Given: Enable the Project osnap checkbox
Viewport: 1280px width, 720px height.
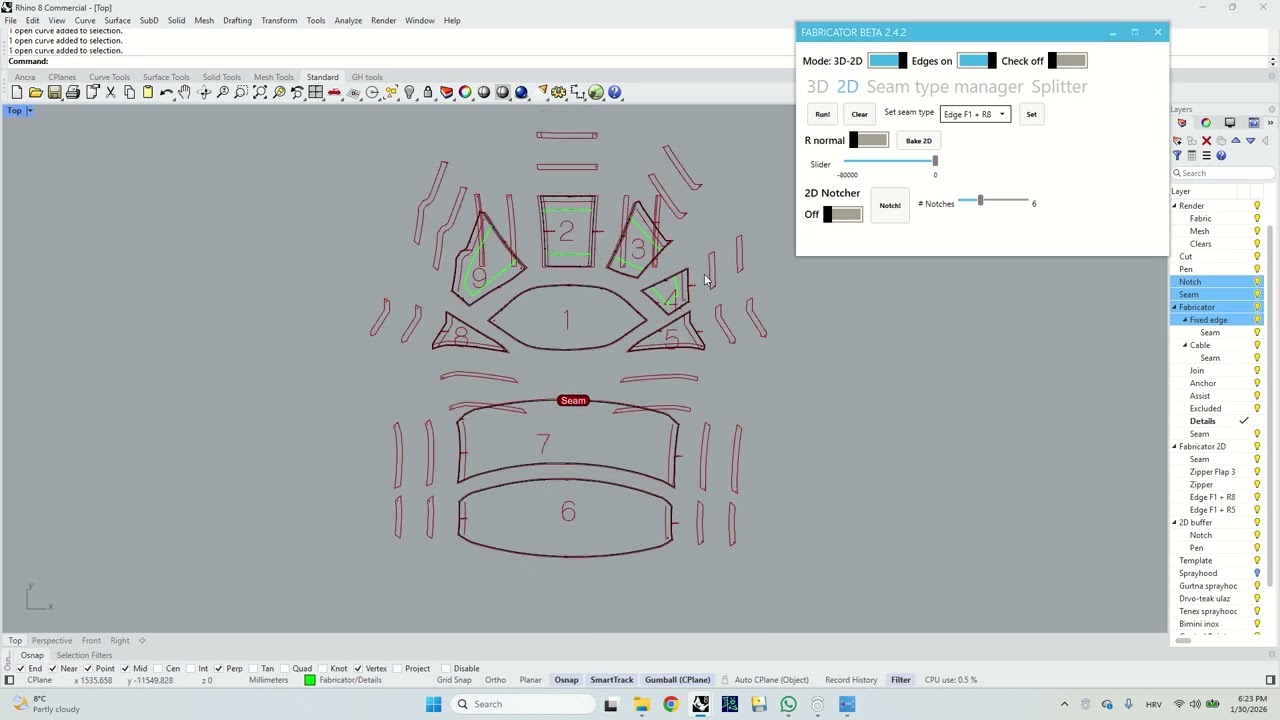Looking at the screenshot, I should [x=396, y=668].
